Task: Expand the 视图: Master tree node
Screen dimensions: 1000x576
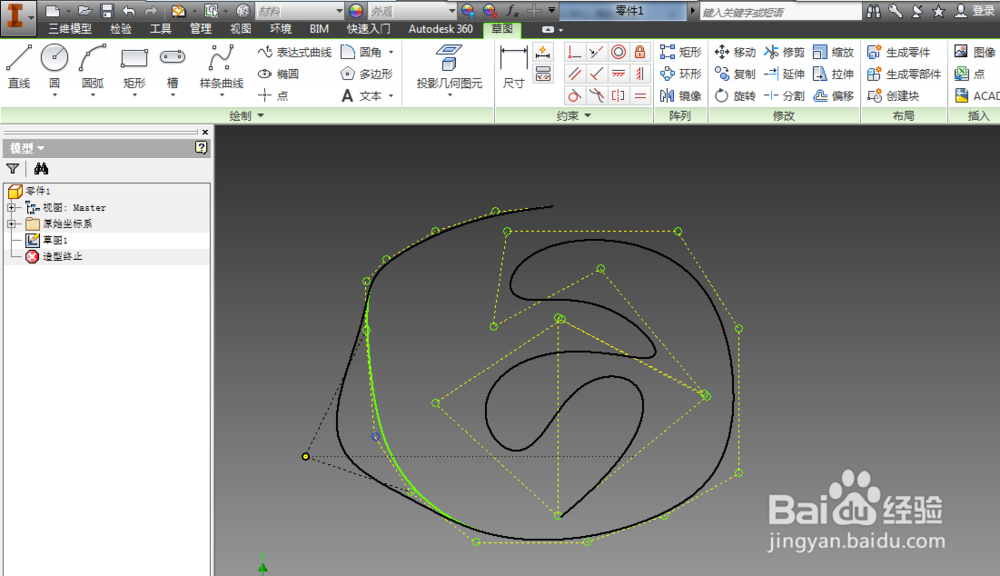Action: 11,208
